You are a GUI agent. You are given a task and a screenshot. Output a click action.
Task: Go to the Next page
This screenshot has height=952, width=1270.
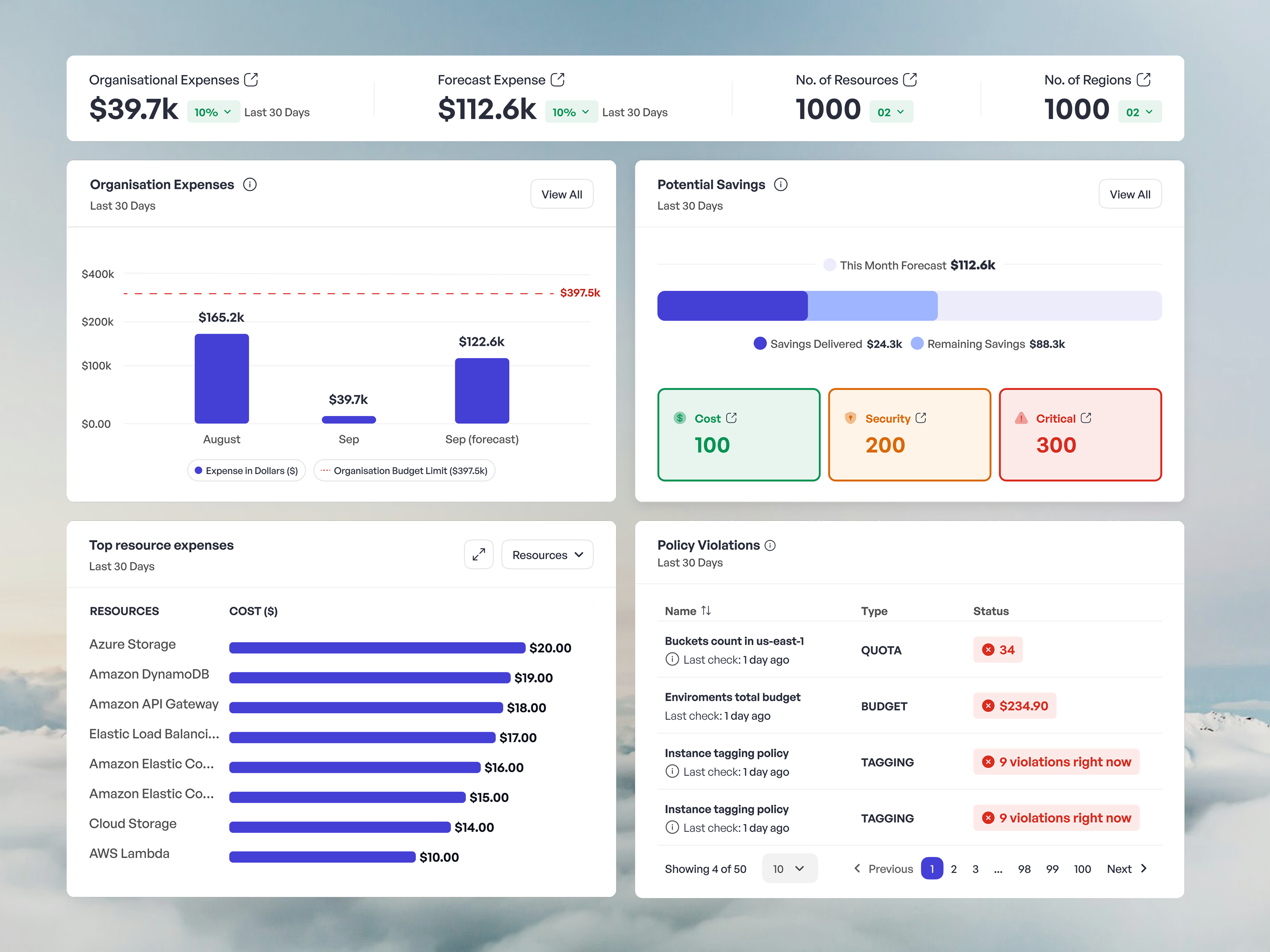(x=1126, y=868)
